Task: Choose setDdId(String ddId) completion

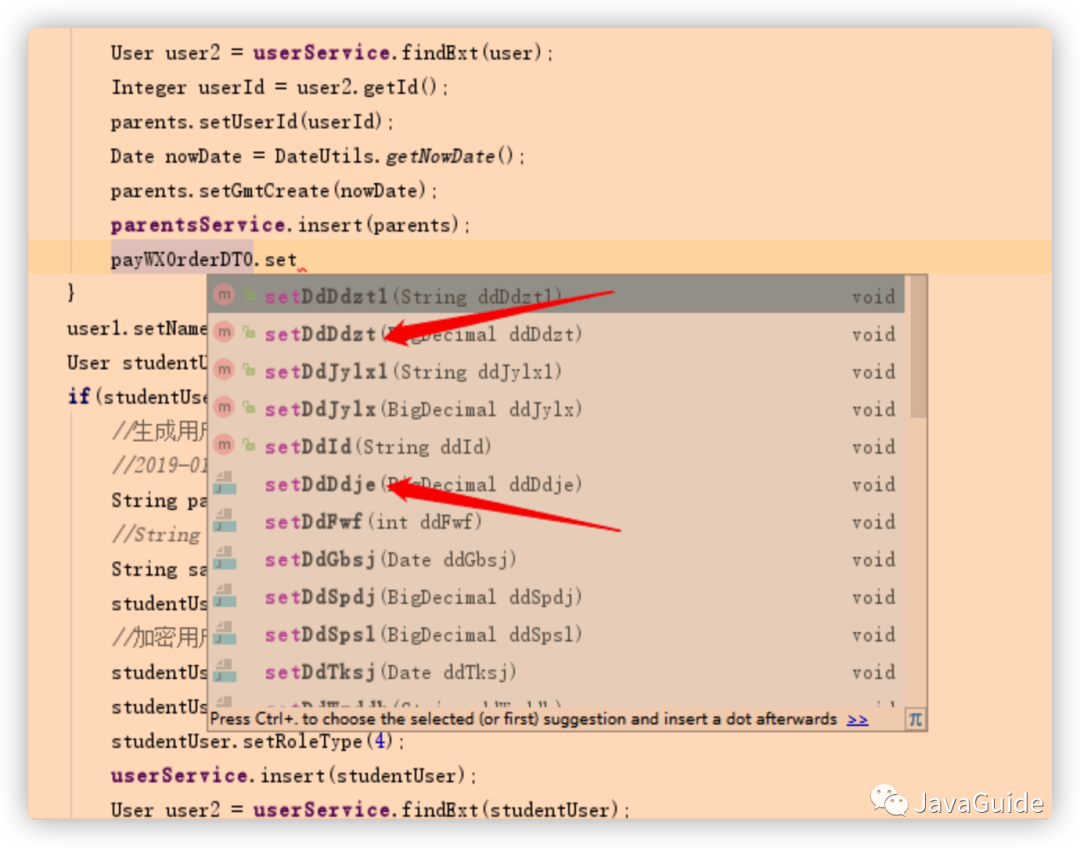Action: 557,446
